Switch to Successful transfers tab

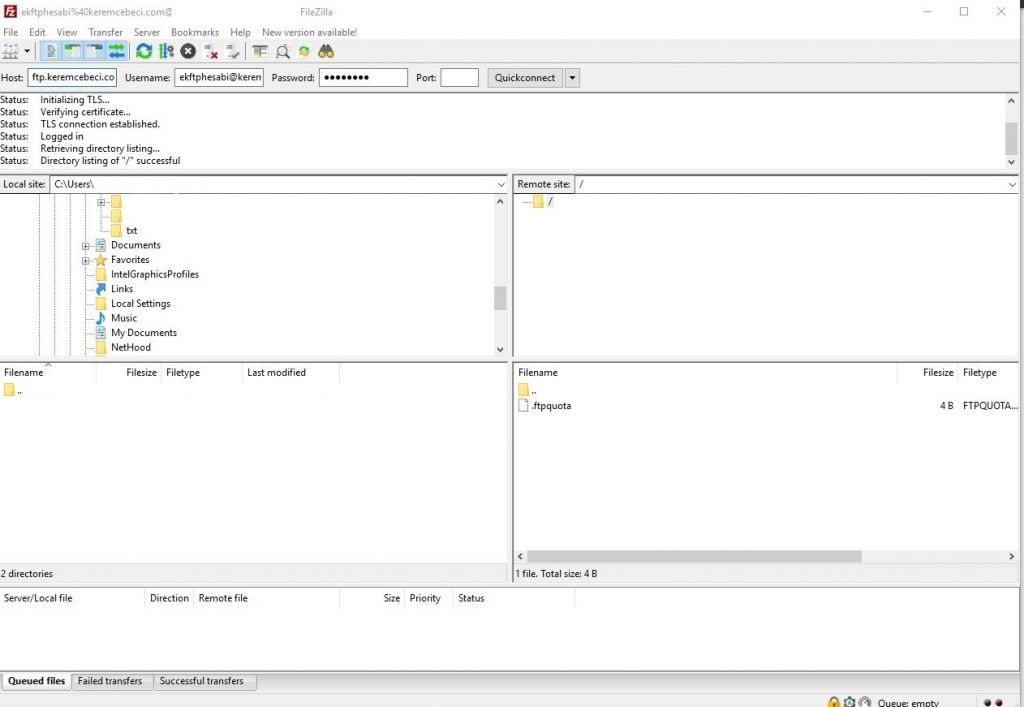[202, 681]
